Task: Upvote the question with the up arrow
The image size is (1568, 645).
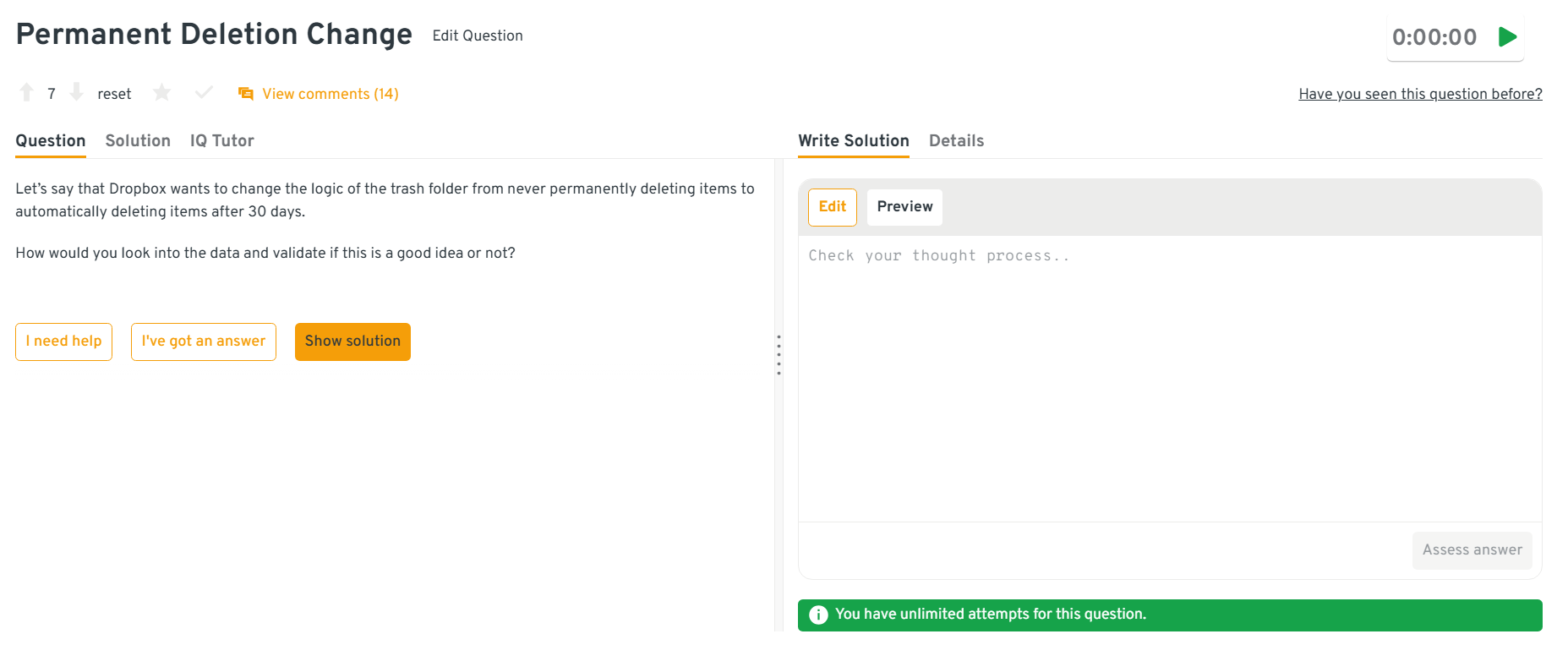Action: pyautogui.click(x=27, y=93)
